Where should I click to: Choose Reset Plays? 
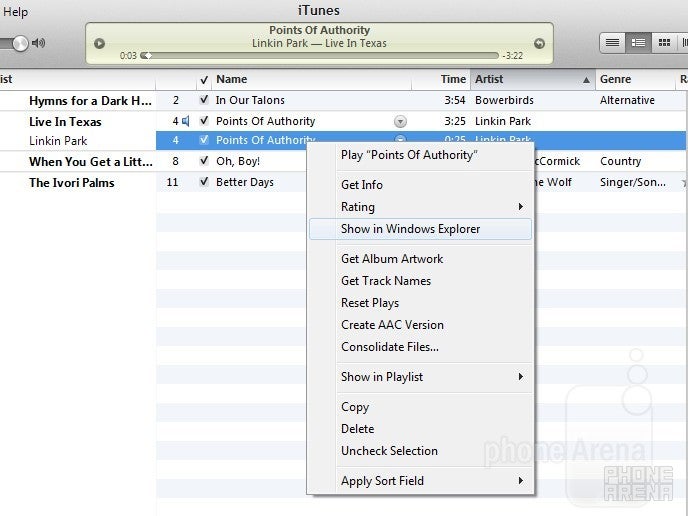click(x=420, y=303)
